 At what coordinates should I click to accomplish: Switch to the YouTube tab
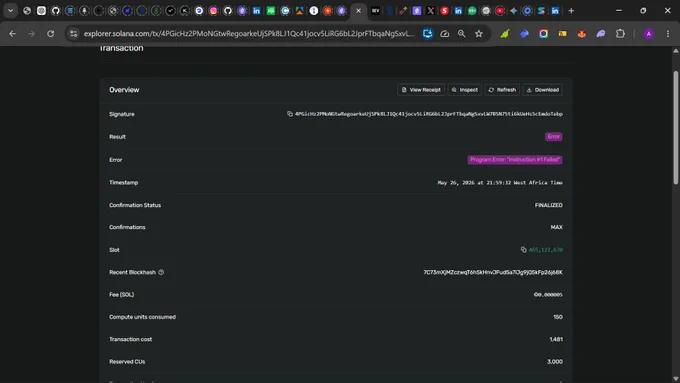pos(500,11)
